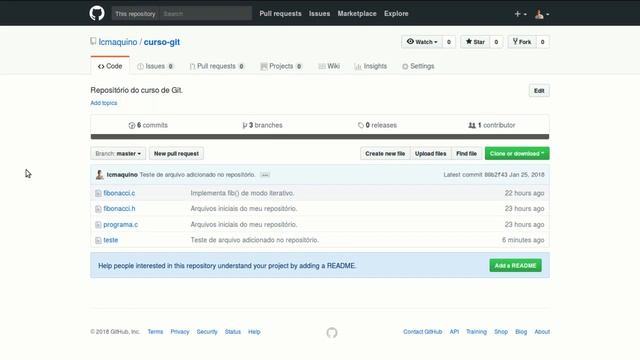Click the footer GitHub mark icon
This screenshot has height=360, width=640.
click(332, 333)
